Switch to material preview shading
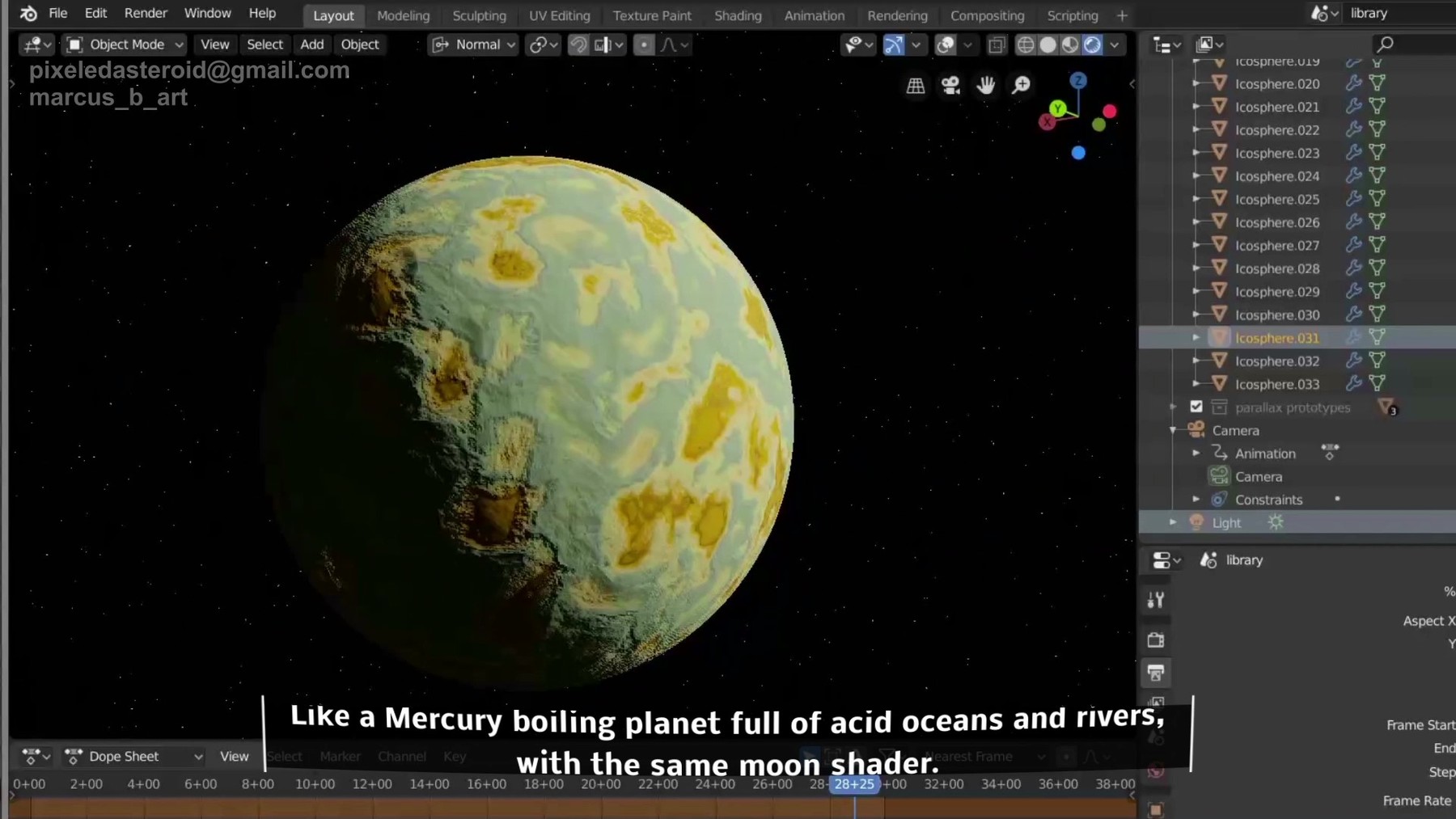This screenshot has height=819, width=1456. [x=1070, y=44]
